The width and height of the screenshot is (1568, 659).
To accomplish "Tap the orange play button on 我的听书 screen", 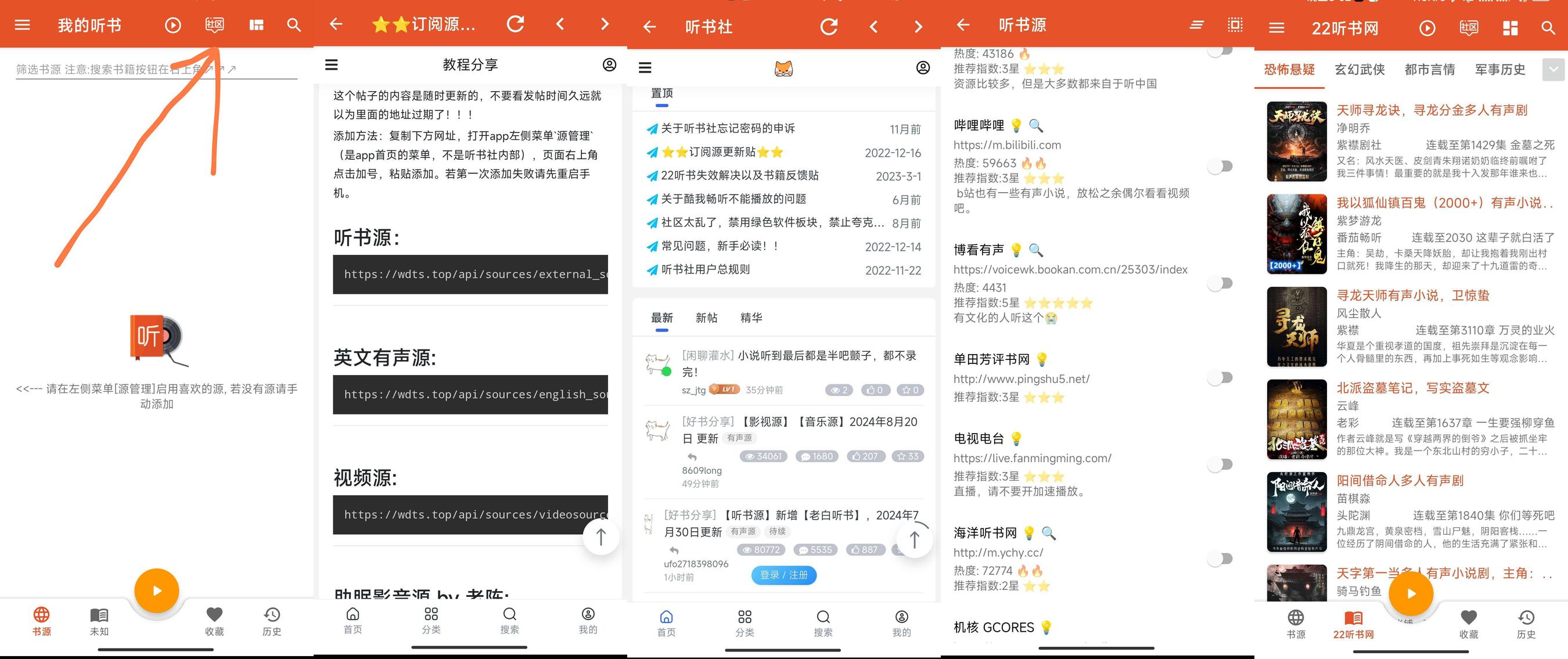I will coord(156,590).
